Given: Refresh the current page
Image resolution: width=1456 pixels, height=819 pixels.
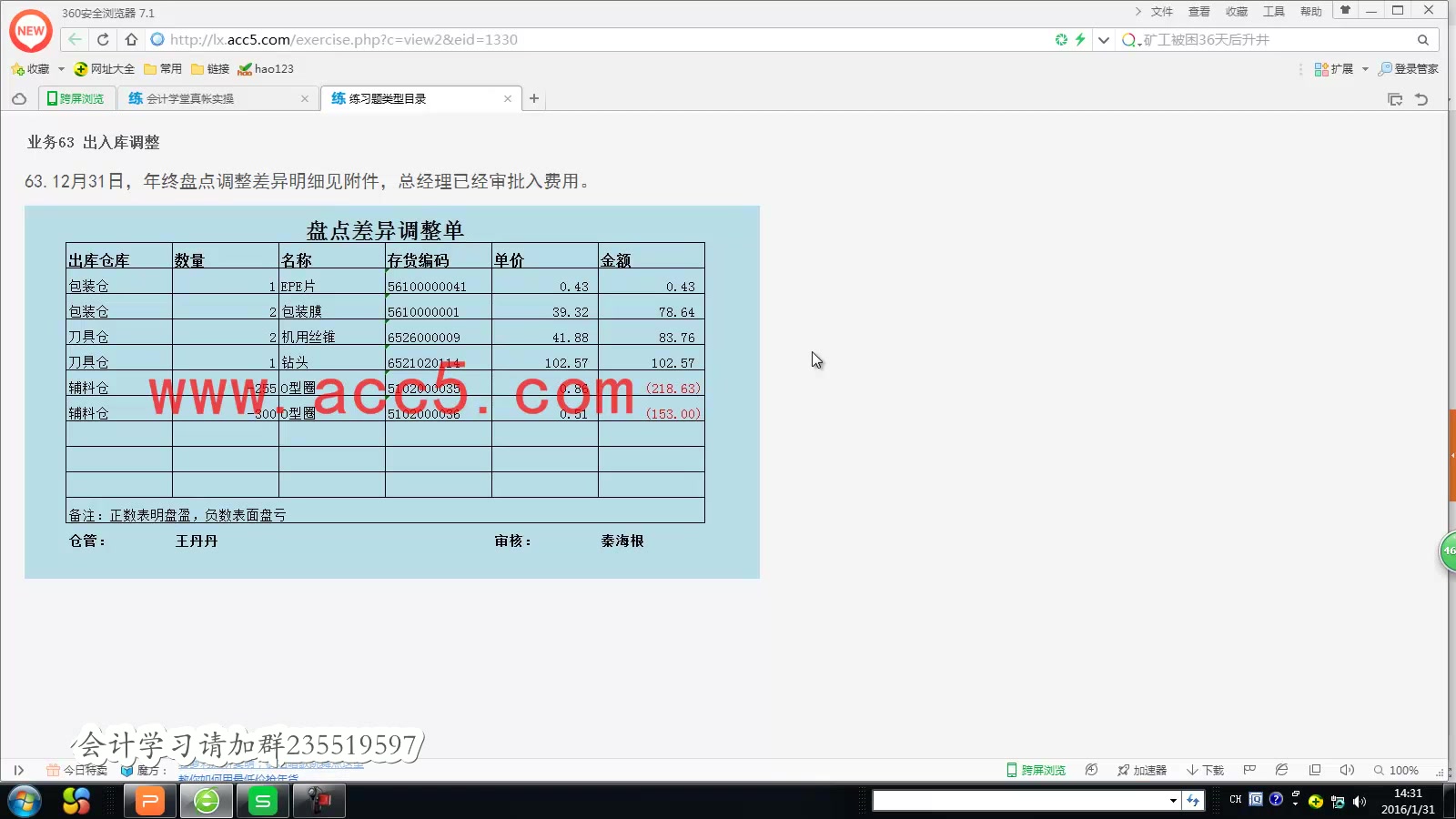Looking at the screenshot, I should pyautogui.click(x=102, y=39).
